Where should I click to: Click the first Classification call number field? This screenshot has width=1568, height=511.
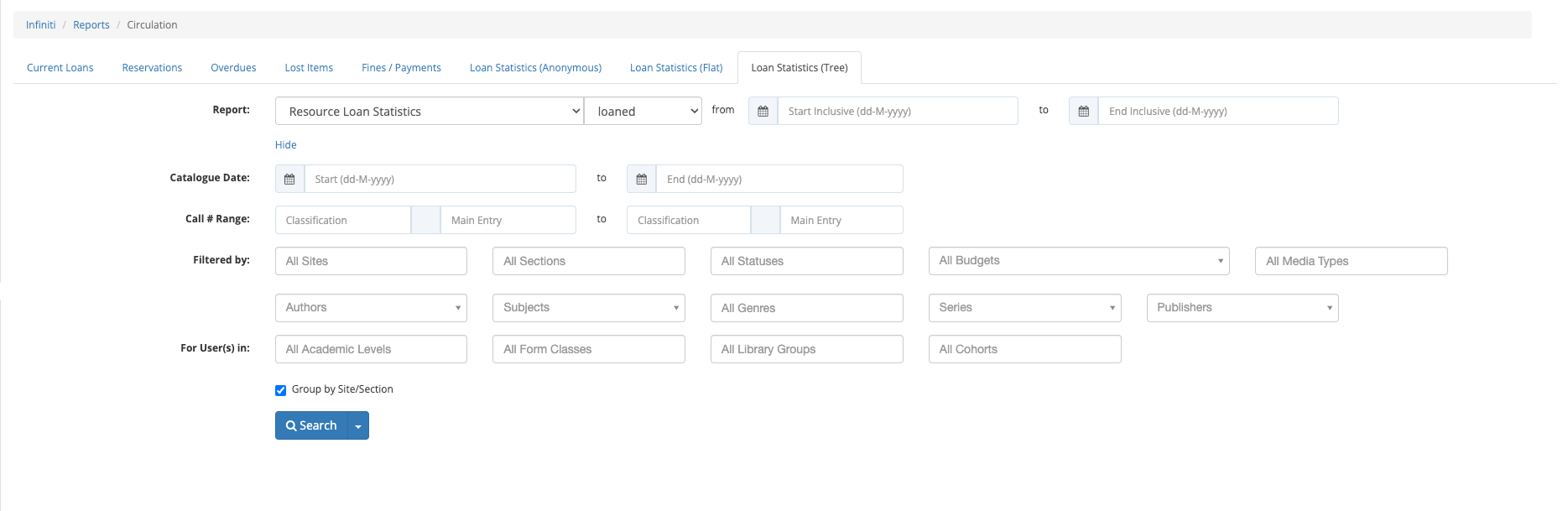pyautogui.click(x=343, y=220)
